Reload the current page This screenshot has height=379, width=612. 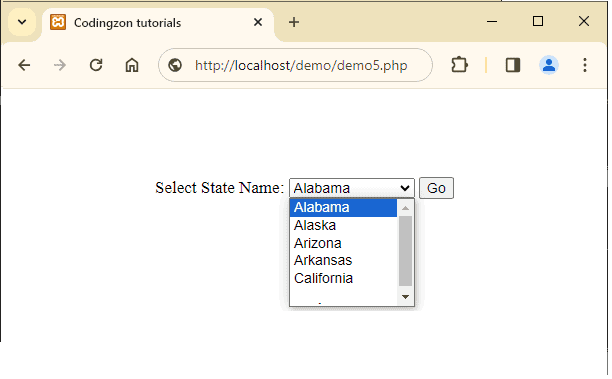click(96, 65)
